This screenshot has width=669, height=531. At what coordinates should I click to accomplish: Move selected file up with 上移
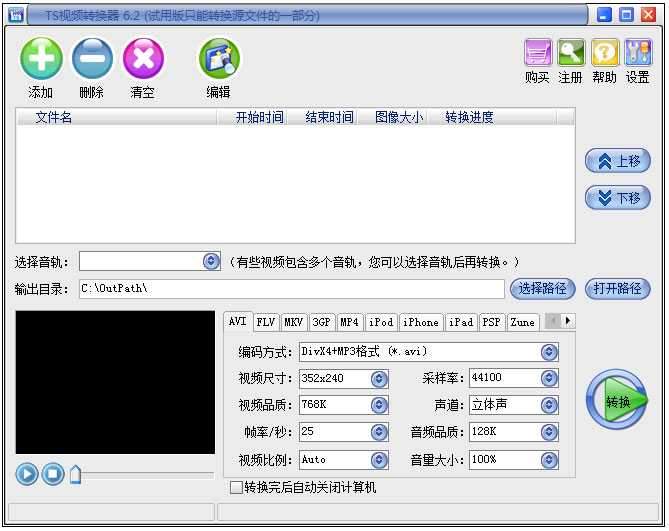click(618, 161)
